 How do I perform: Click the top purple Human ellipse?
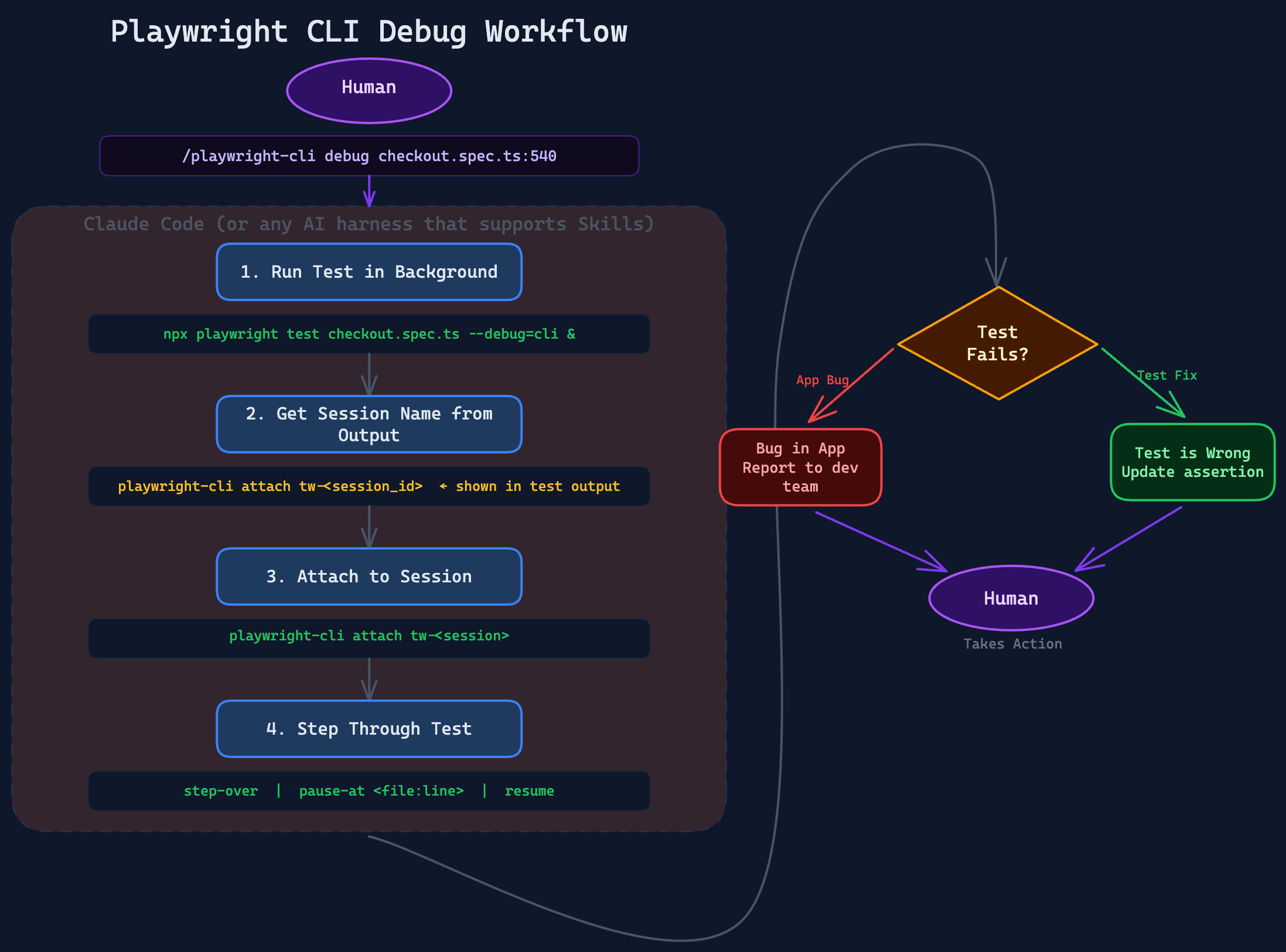(x=369, y=90)
